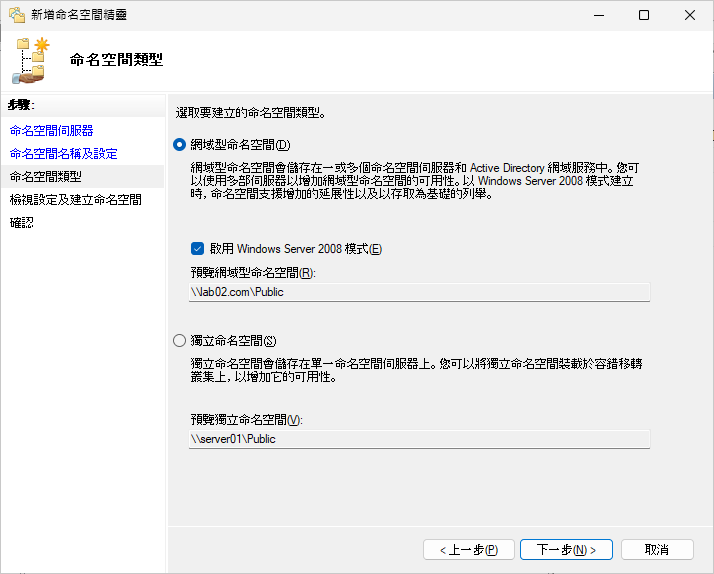
Task: Go to the 命名空間名稱及設定 step
Action: coord(63,153)
